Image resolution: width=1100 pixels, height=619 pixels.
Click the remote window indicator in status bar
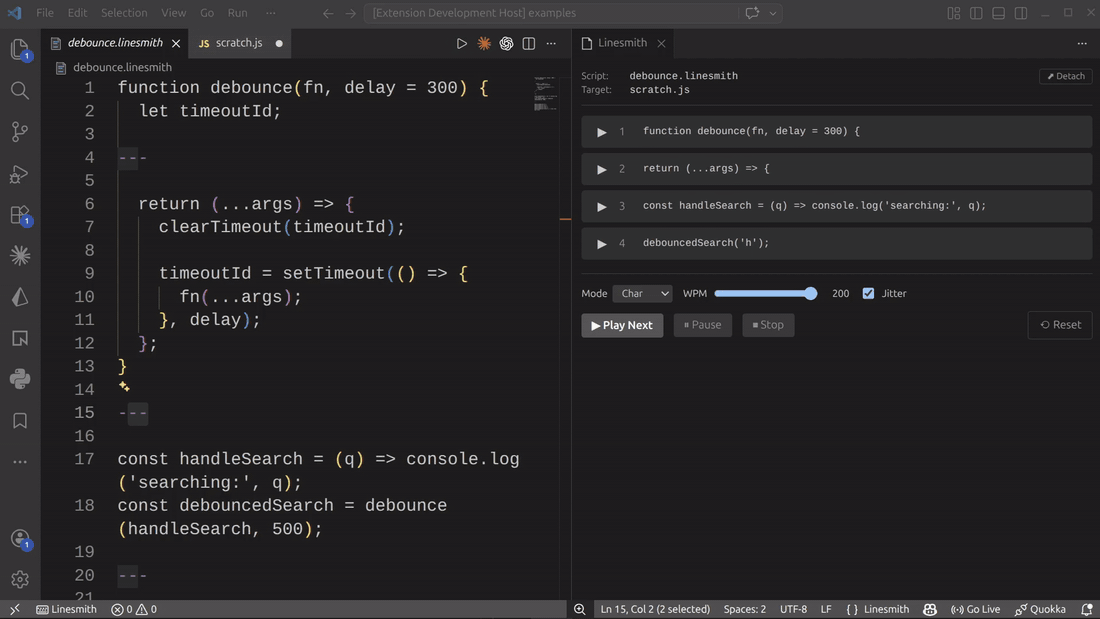[15, 609]
